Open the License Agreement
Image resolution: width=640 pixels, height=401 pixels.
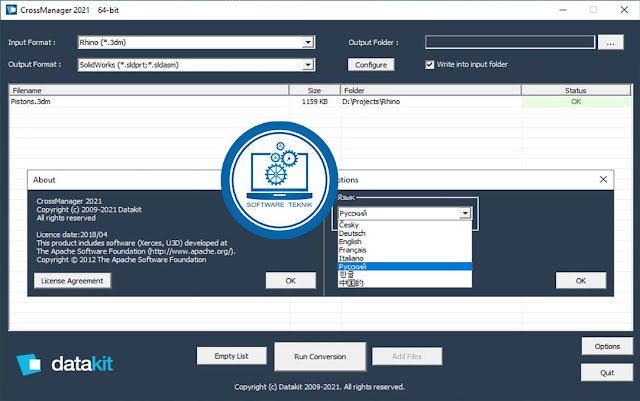click(x=72, y=281)
